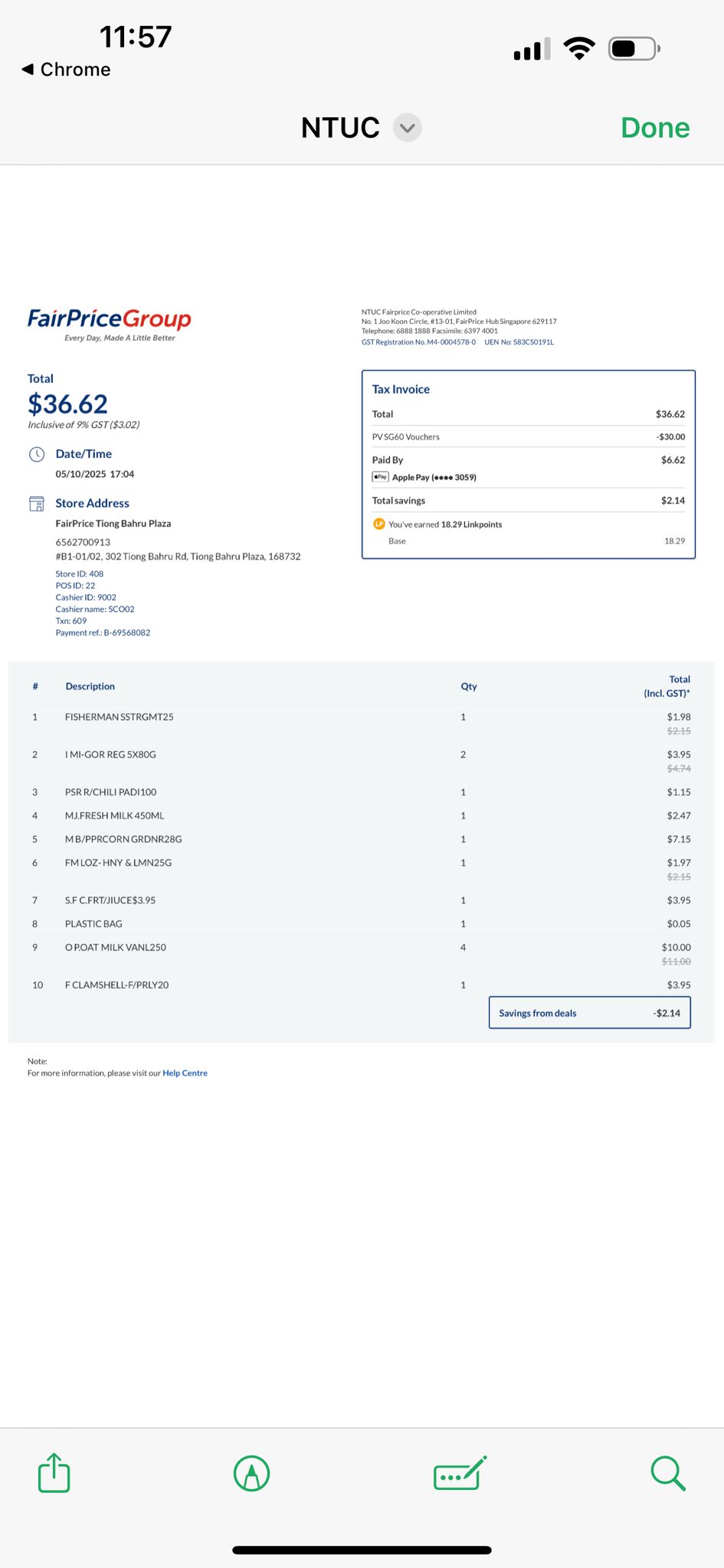The image size is (724, 1568).
Task: Select item FISHERMAN SSTRGMT25
Action: (120, 717)
